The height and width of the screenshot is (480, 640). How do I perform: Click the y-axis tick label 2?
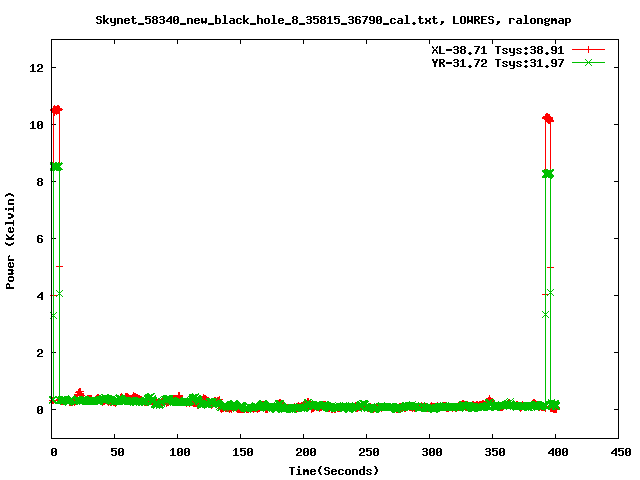tap(41, 353)
